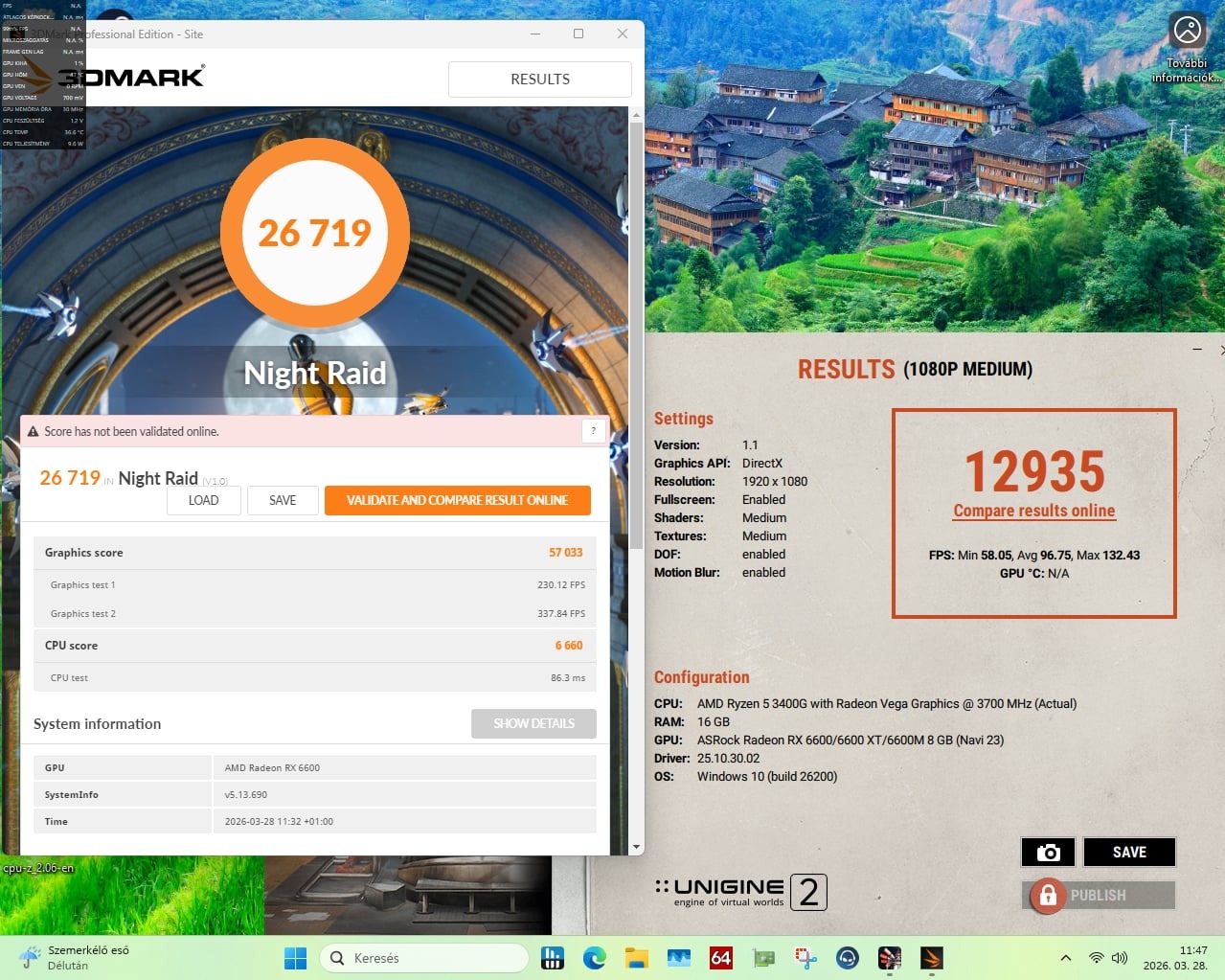Open the blue headset-style app icon in taskbar
The image size is (1225, 980).
tap(848, 958)
